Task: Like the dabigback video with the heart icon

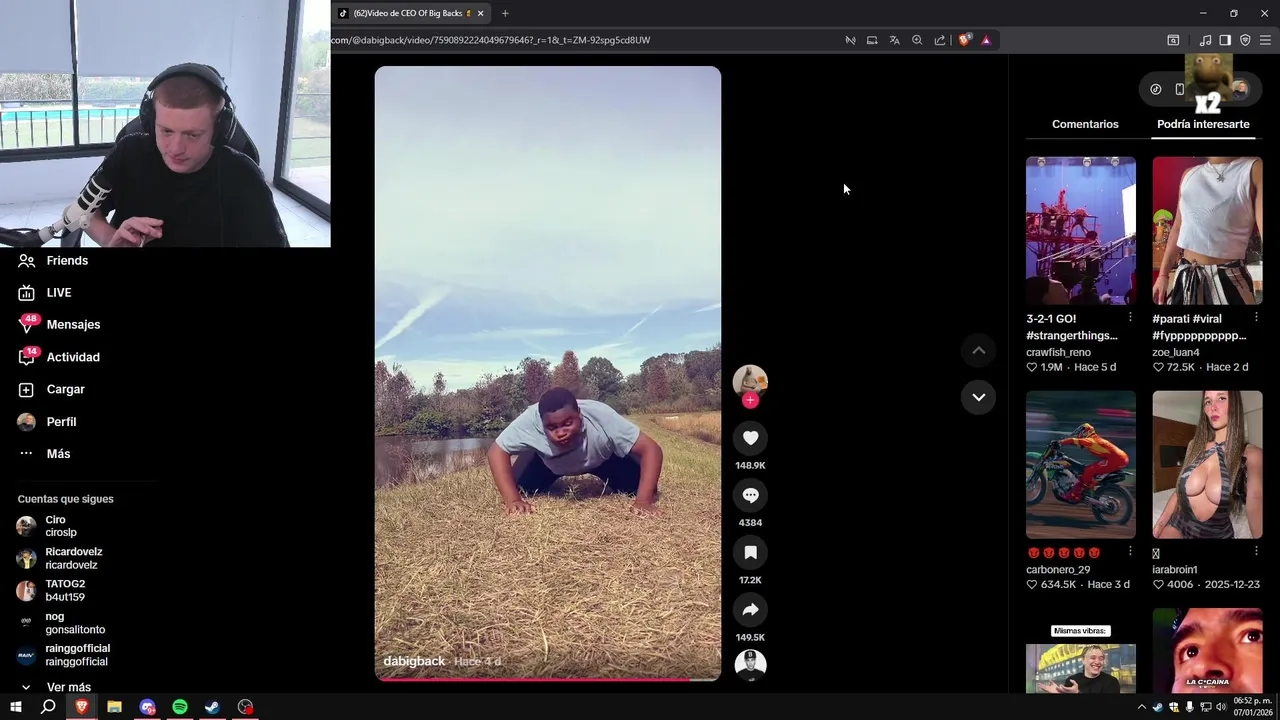Action: tap(750, 438)
